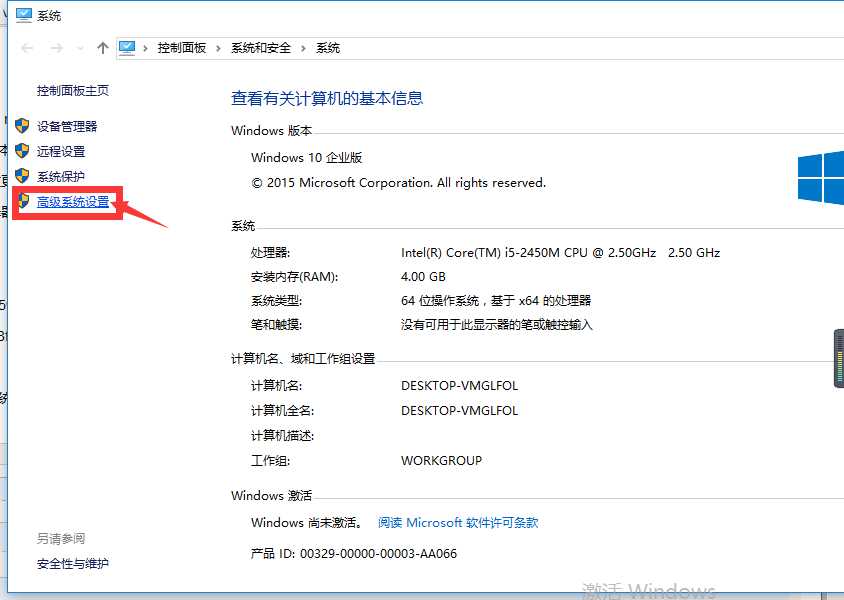Open 安全性与维护 link
The height and width of the screenshot is (600, 844).
click(73, 564)
